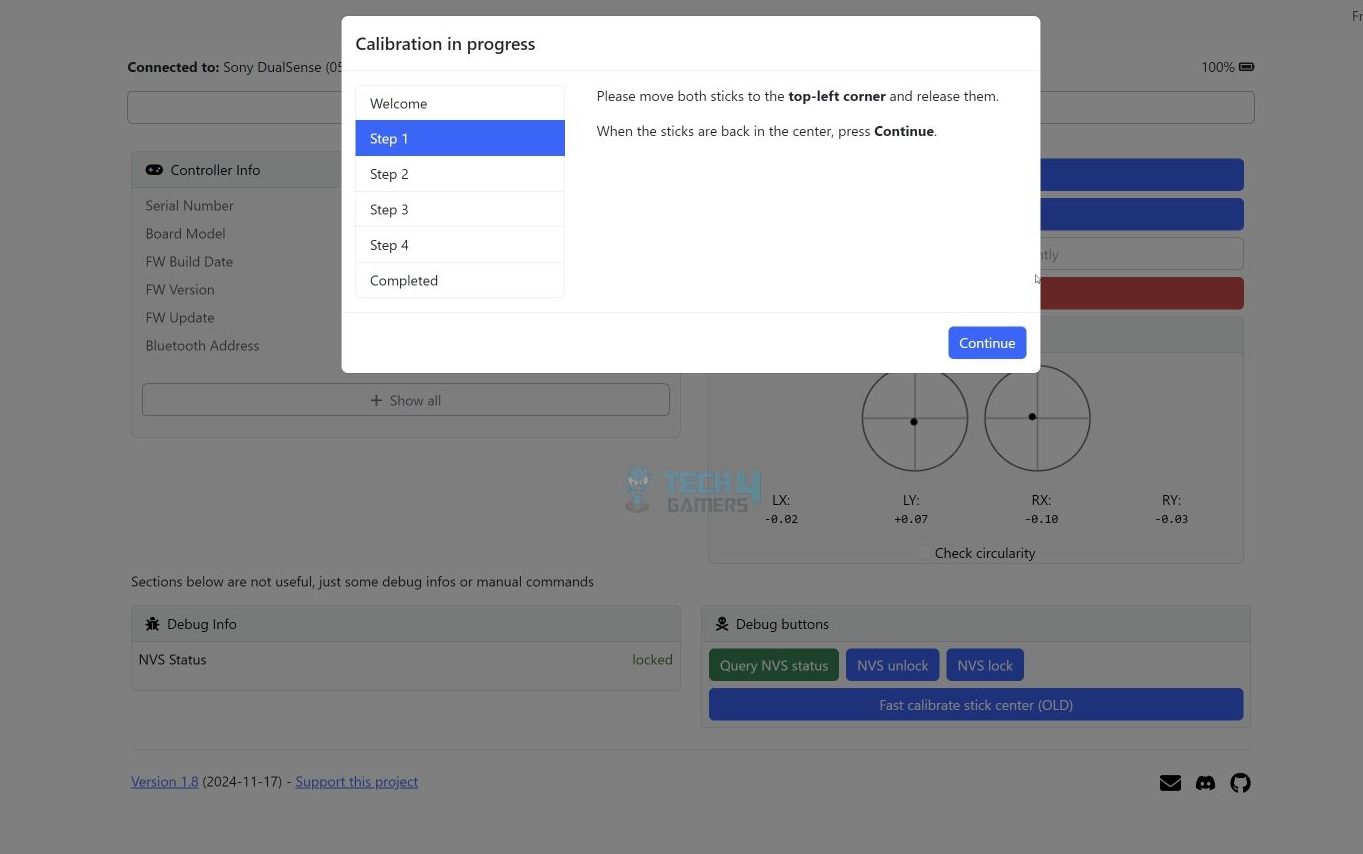Click the left stick position circle
Viewport: 1363px width, 854px height.
(914, 418)
